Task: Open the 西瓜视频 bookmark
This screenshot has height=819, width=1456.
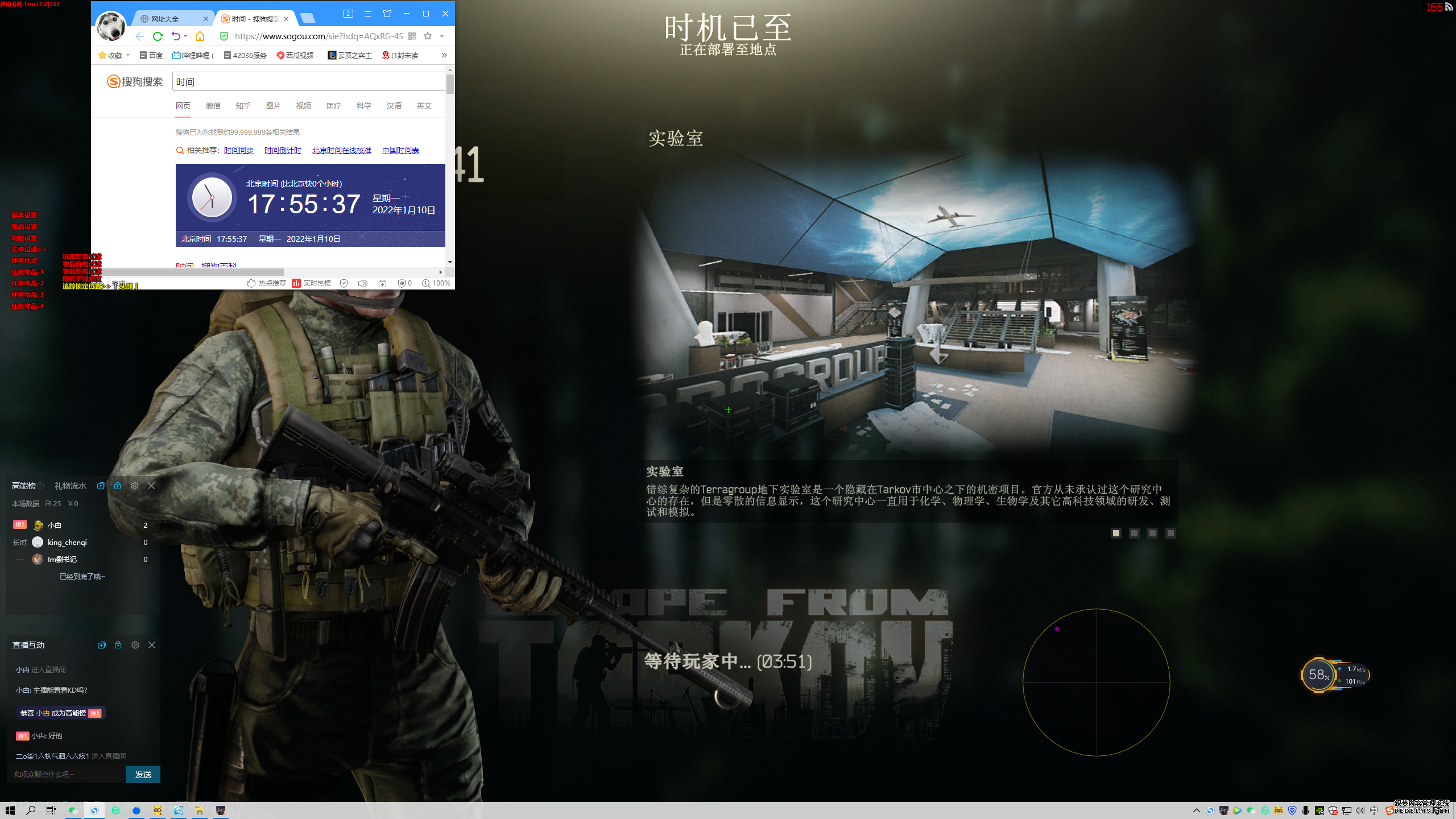Action: coord(297,55)
